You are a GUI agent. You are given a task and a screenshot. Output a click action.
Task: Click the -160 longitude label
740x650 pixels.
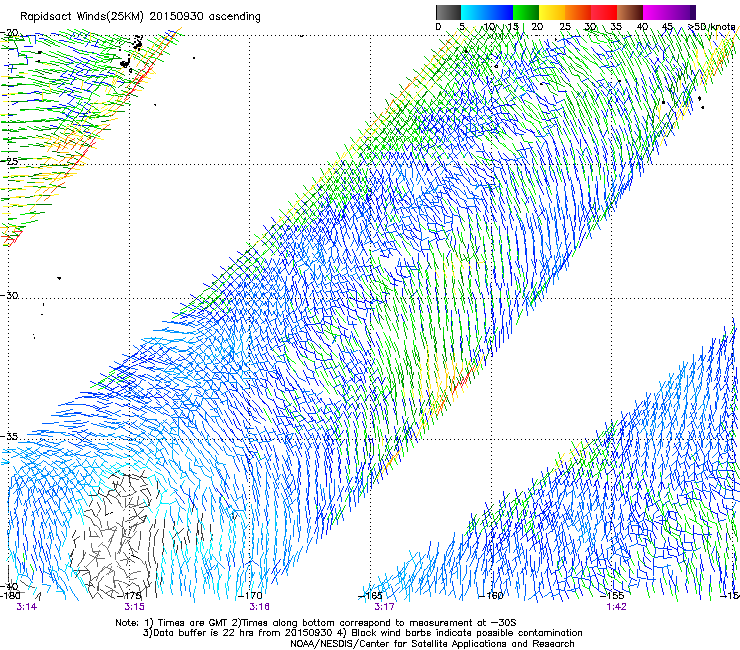click(x=491, y=596)
